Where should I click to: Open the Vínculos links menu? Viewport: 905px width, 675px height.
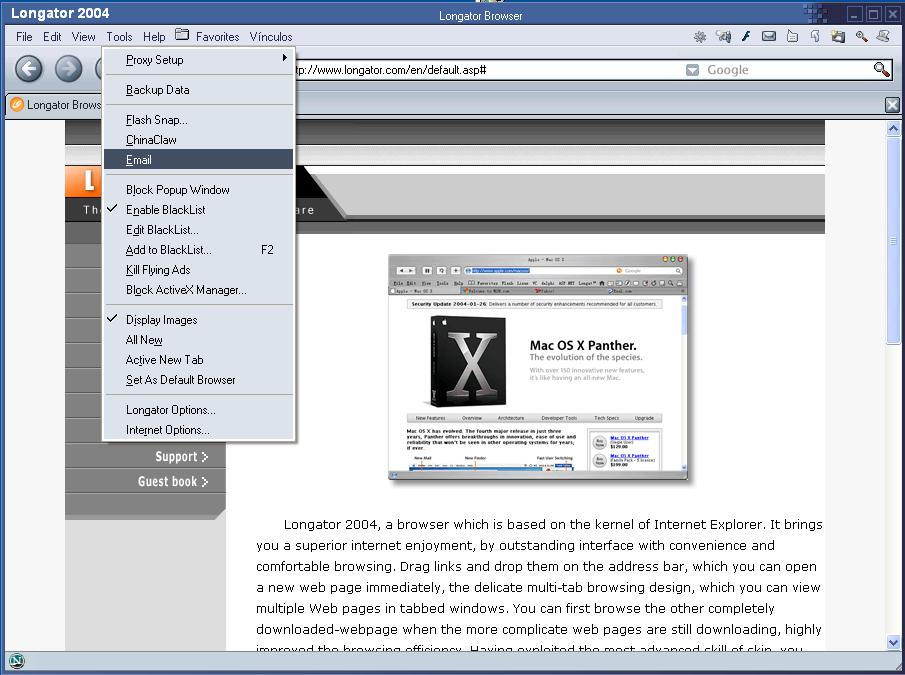pyautogui.click(x=271, y=37)
